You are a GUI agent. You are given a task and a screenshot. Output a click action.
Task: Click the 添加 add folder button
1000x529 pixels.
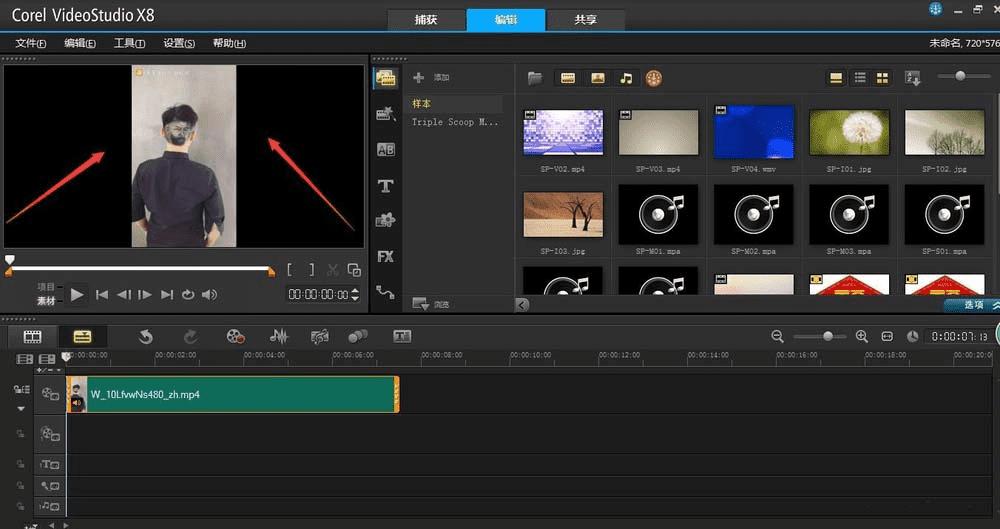tap(430, 78)
